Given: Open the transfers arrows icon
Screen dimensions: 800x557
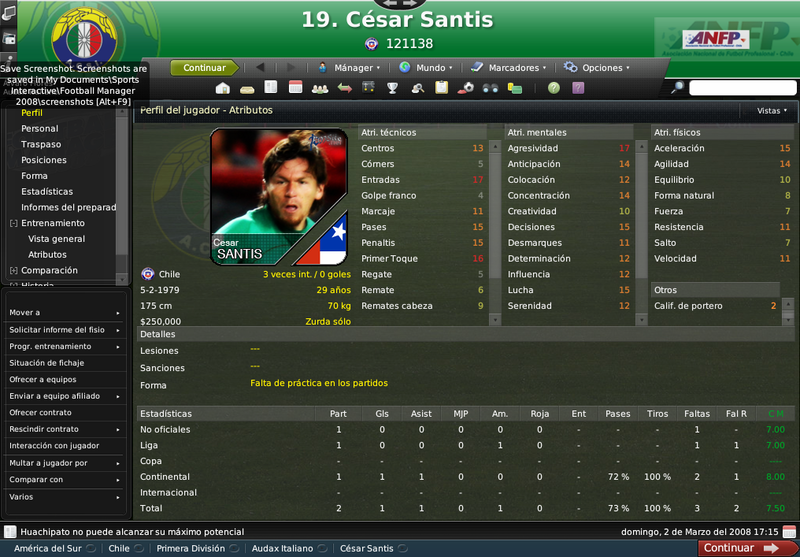Looking at the screenshot, I should point(345,88).
